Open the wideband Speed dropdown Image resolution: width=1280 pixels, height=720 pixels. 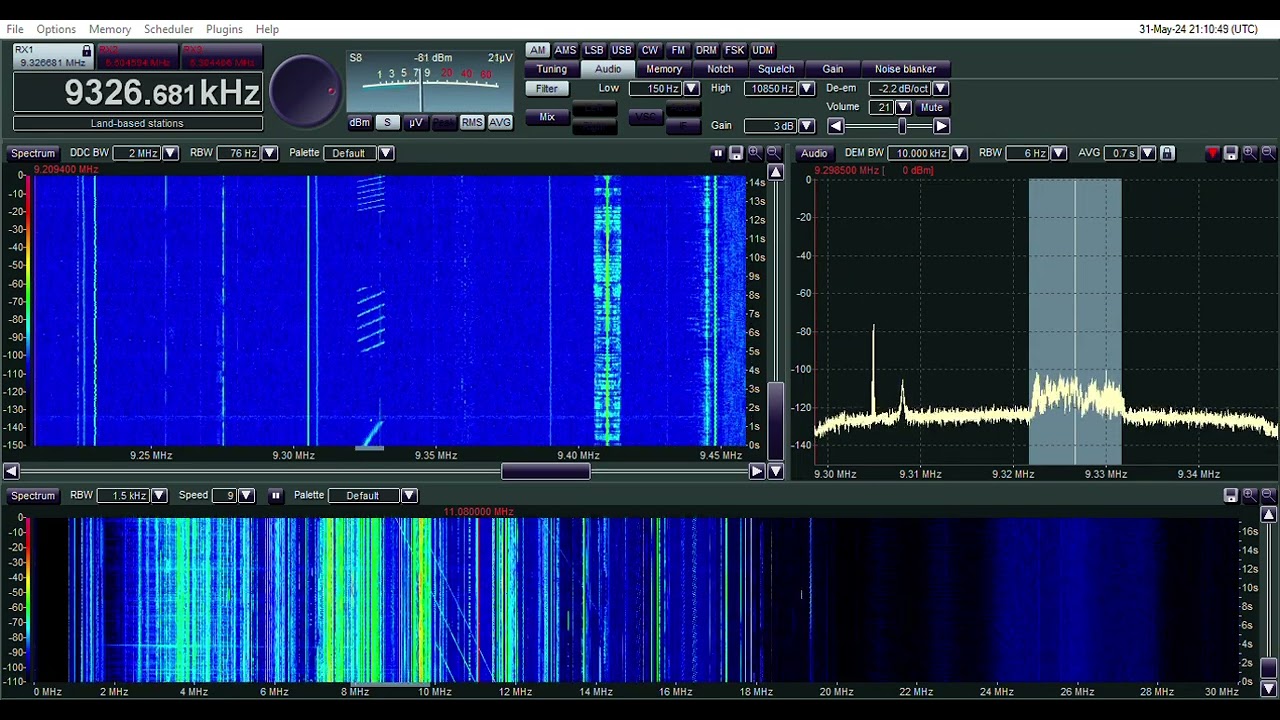coord(247,495)
